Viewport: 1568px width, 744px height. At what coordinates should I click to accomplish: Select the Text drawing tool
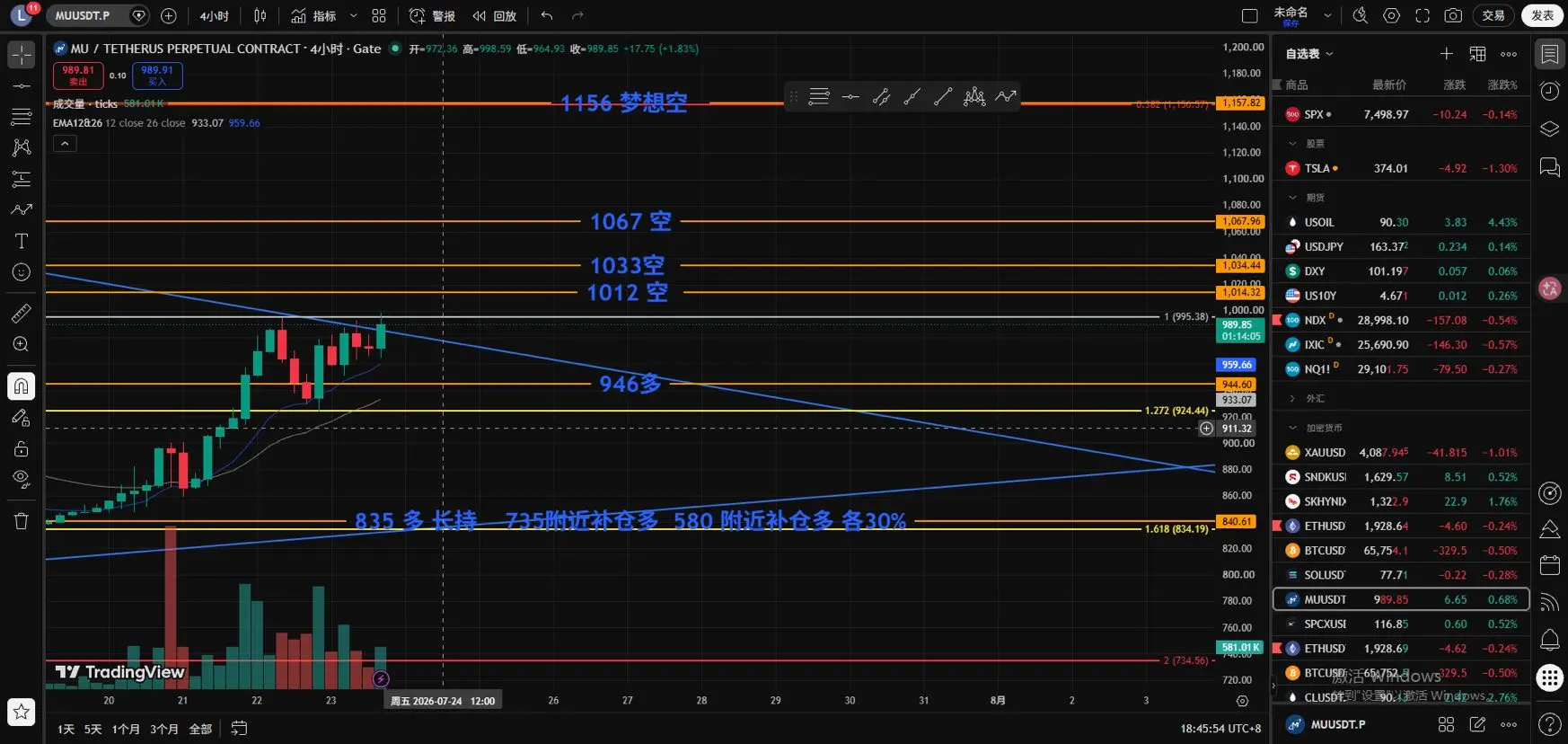pyautogui.click(x=22, y=241)
